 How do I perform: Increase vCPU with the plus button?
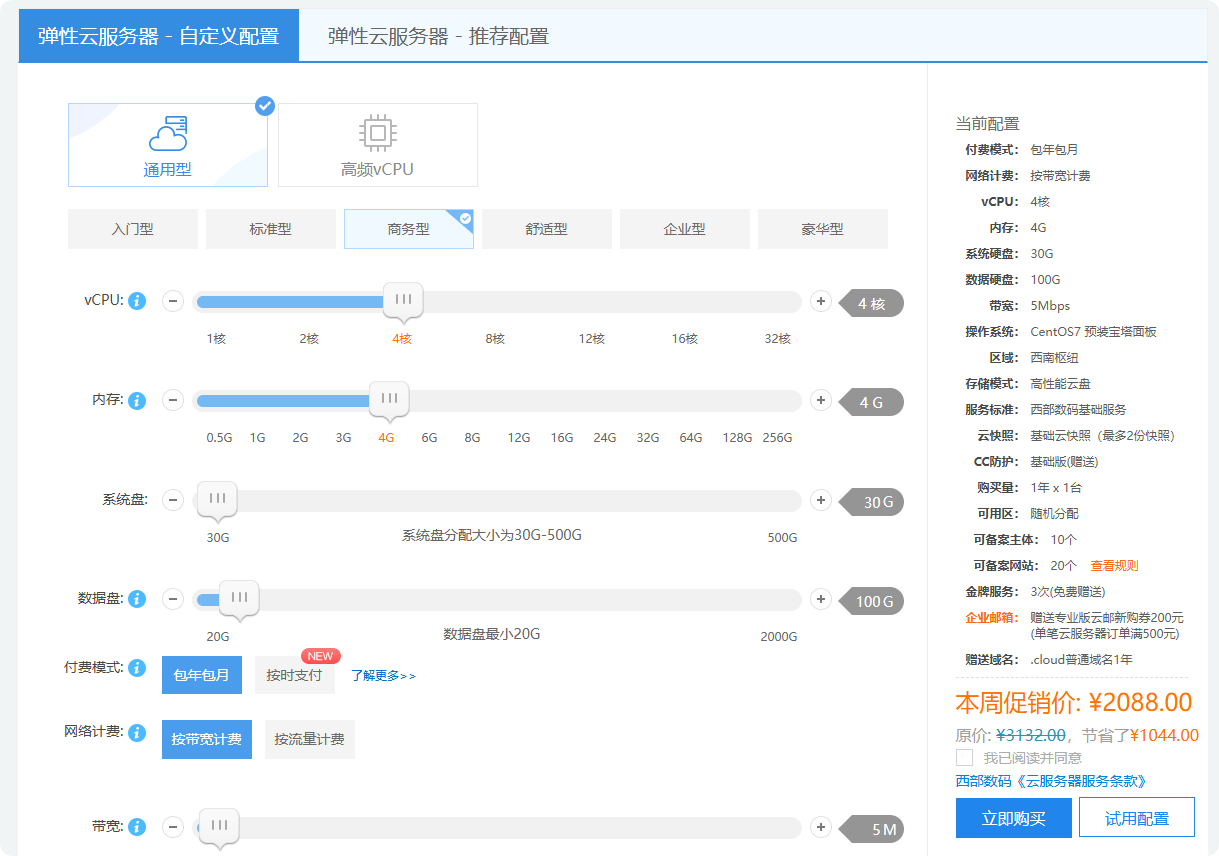pyautogui.click(x=821, y=301)
